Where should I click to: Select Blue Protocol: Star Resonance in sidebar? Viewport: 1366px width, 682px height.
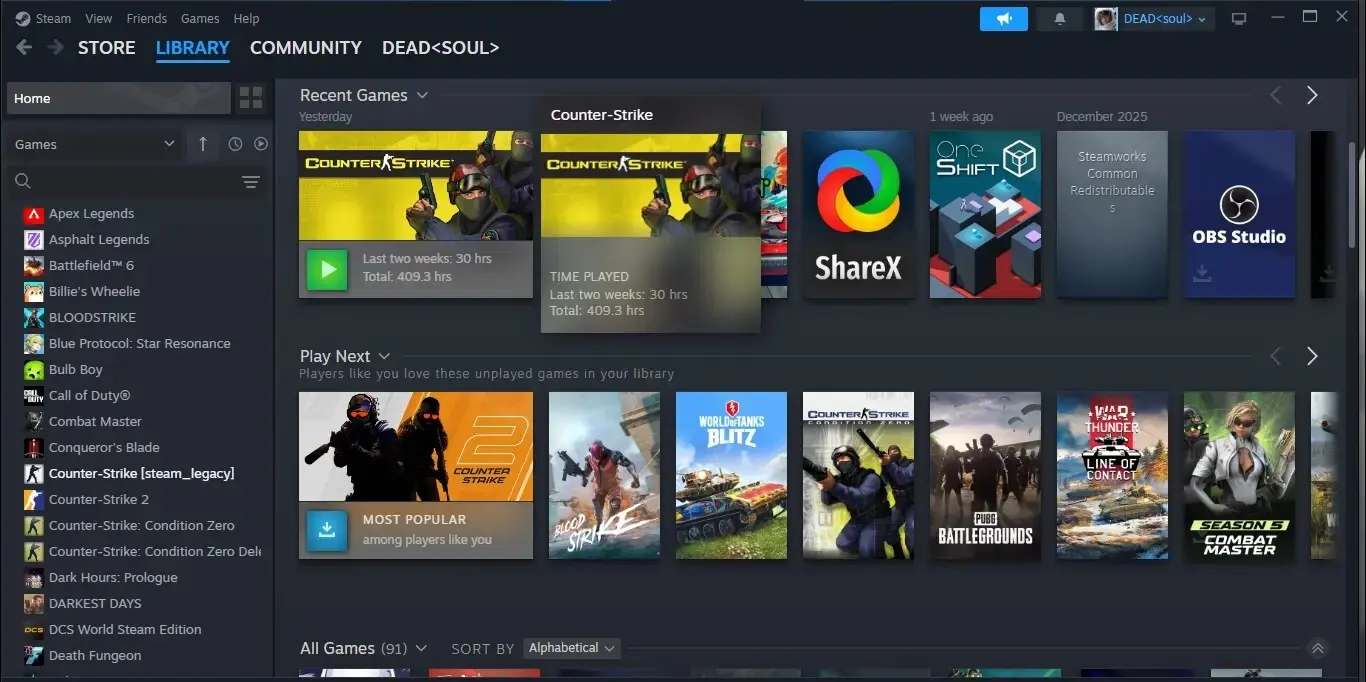(x=139, y=344)
